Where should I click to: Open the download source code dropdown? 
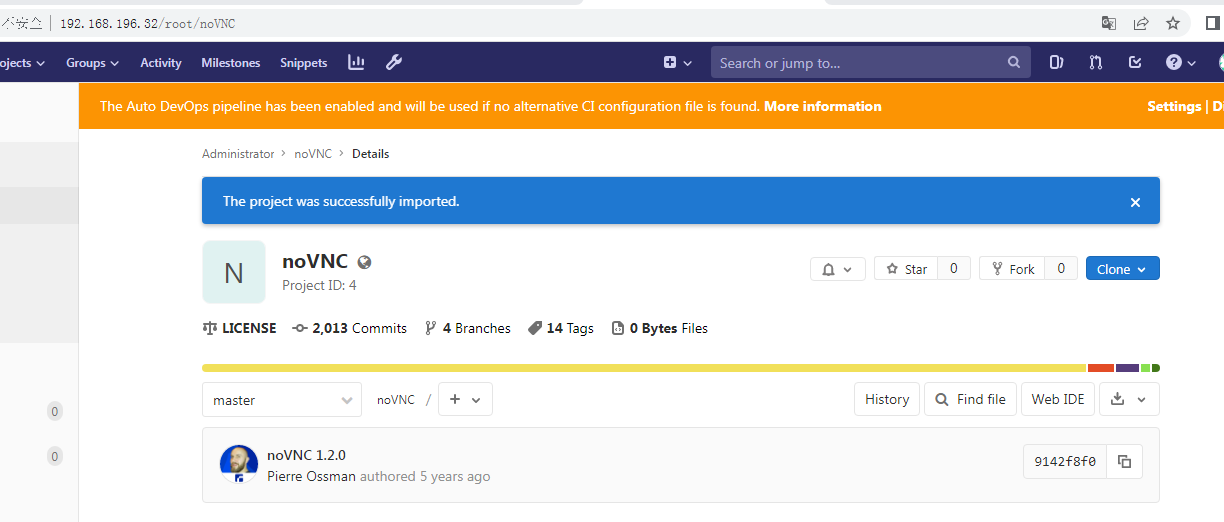pyautogui.click(x=1129, y=399)
